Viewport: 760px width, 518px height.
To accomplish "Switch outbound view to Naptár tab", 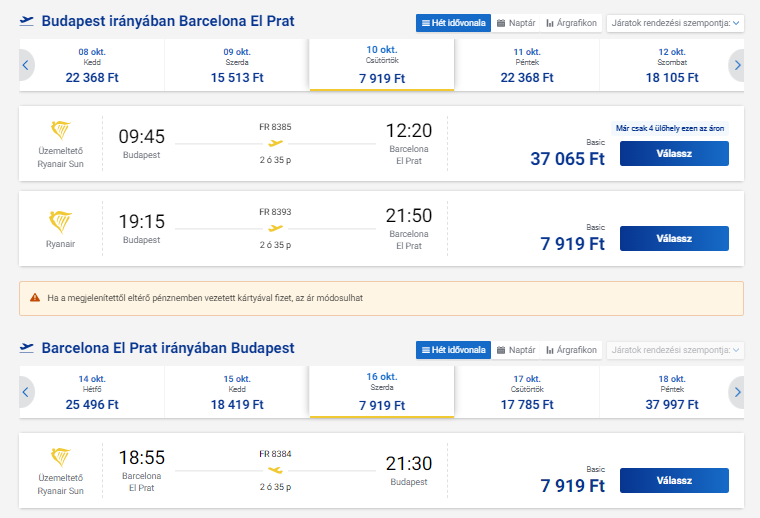I will (x=516, y=22).
